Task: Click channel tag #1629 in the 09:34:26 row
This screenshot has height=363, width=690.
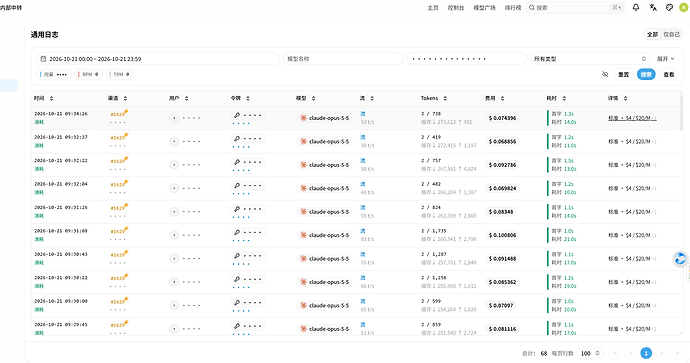Action: click(118, 114)
